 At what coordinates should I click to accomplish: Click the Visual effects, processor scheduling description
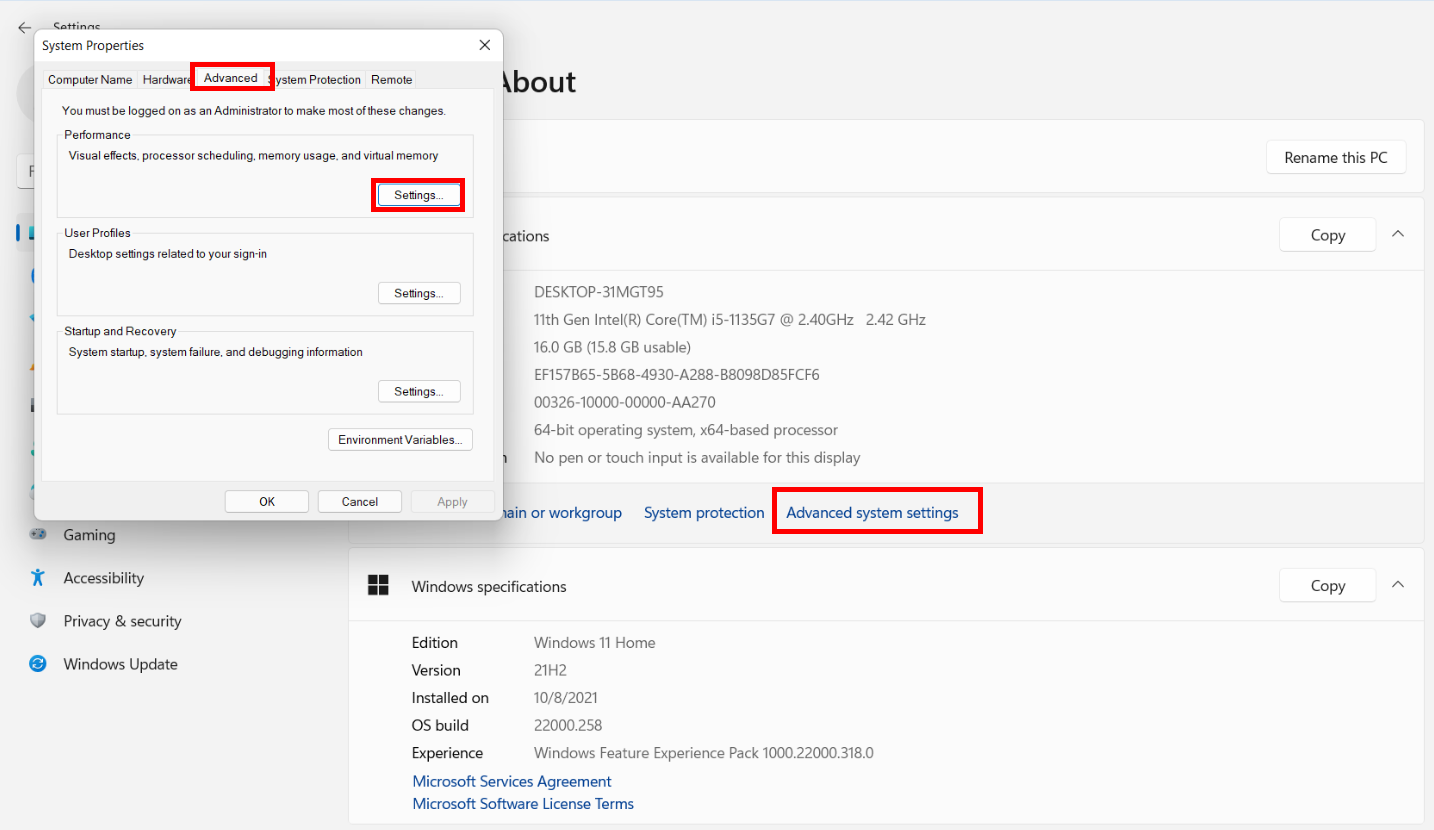pyautogui.click(x=253, y=156)
